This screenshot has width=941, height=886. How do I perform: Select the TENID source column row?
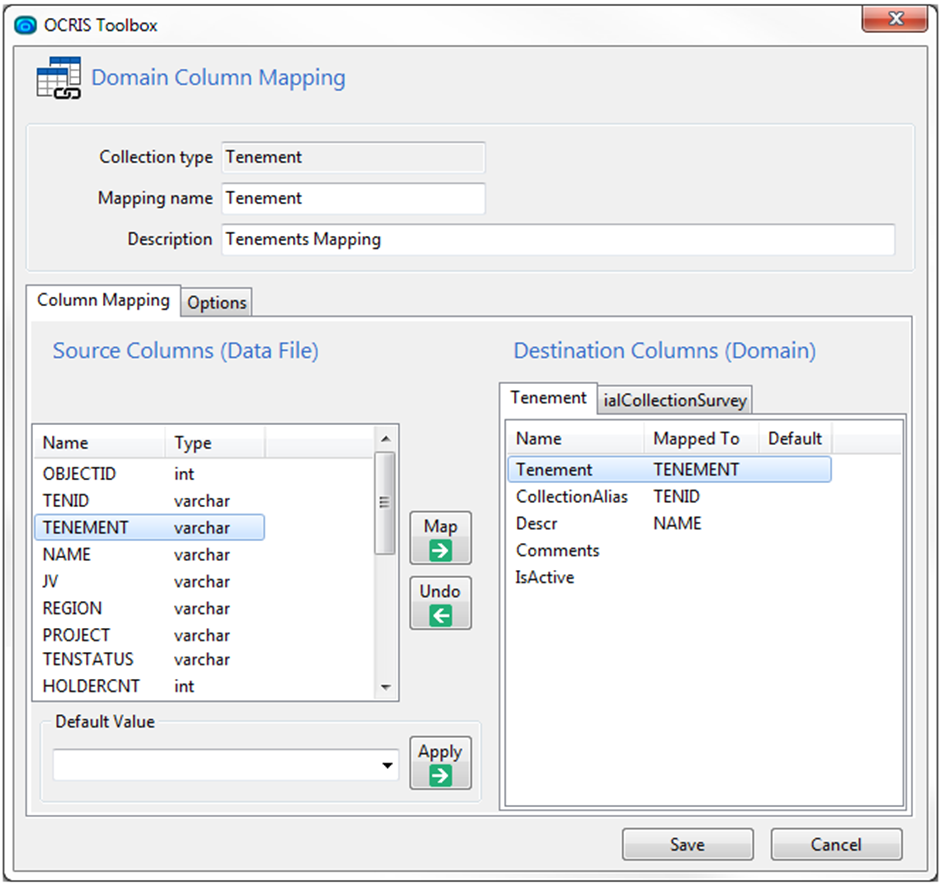click(x=149, y=501)
